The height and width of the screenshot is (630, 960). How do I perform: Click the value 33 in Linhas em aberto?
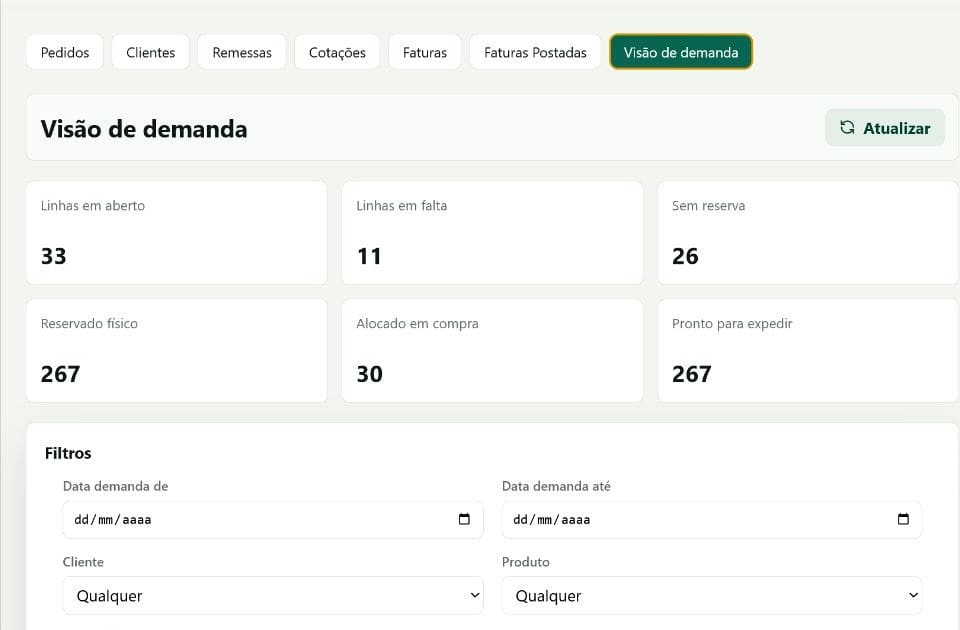coord(53,256)
